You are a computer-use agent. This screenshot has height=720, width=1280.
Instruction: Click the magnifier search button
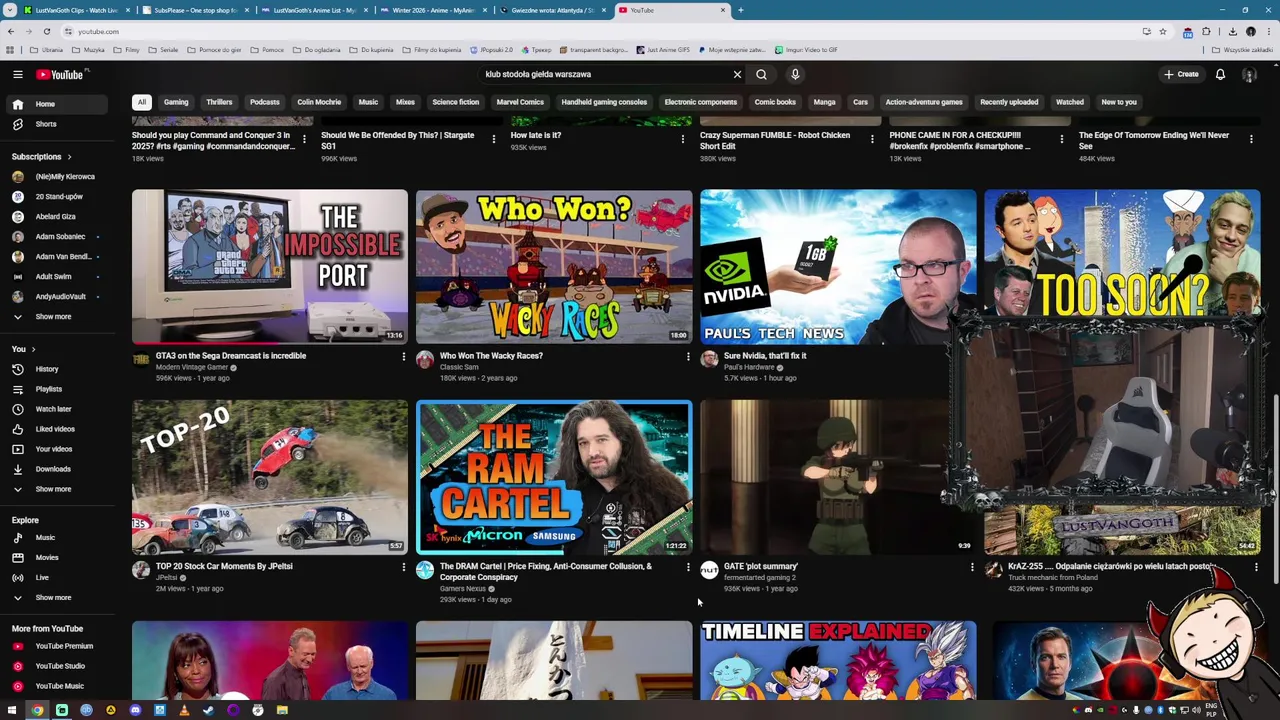click(x=761, y=74)
